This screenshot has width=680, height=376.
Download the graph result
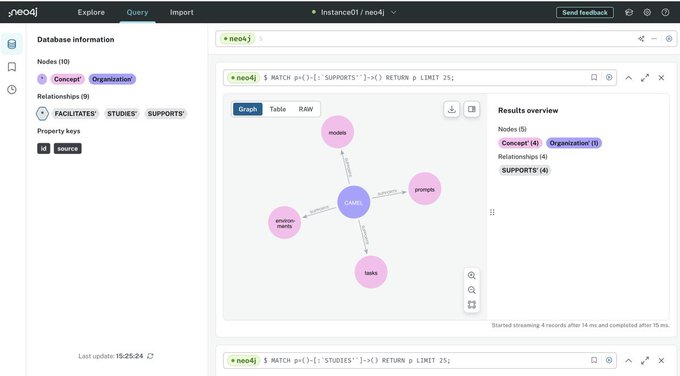tap(451, 109)
